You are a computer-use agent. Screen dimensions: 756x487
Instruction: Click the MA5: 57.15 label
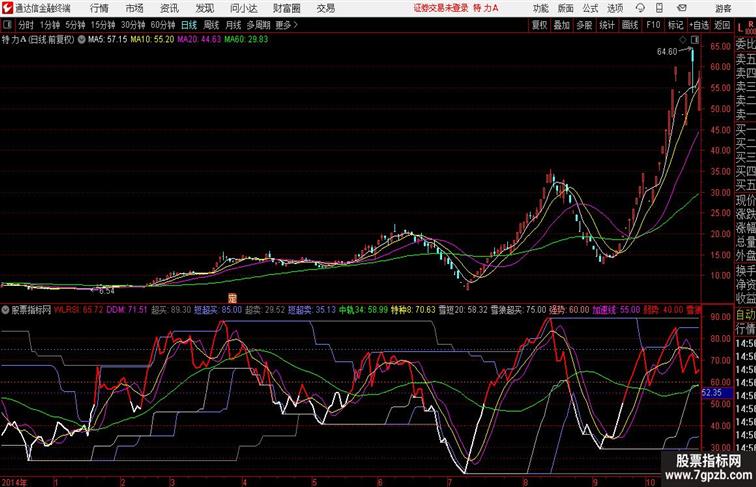pos(108,40)
